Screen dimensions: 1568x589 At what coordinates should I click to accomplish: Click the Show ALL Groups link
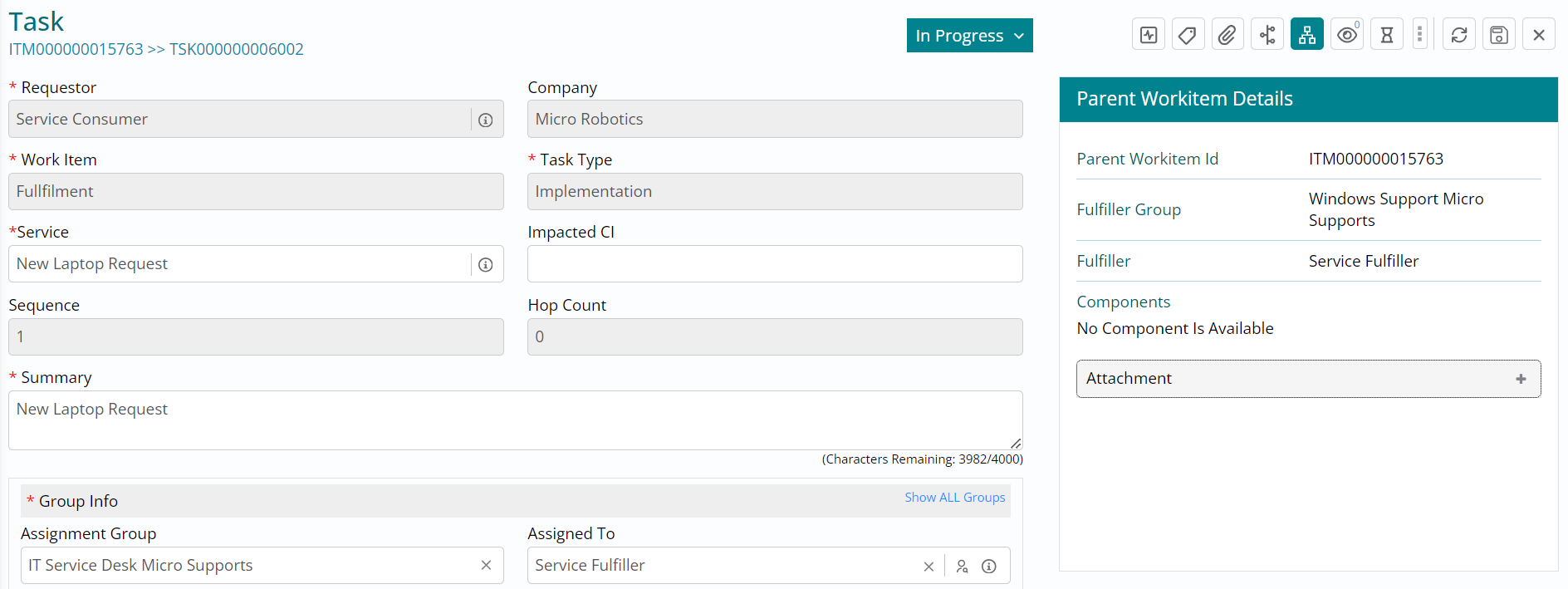954,498
